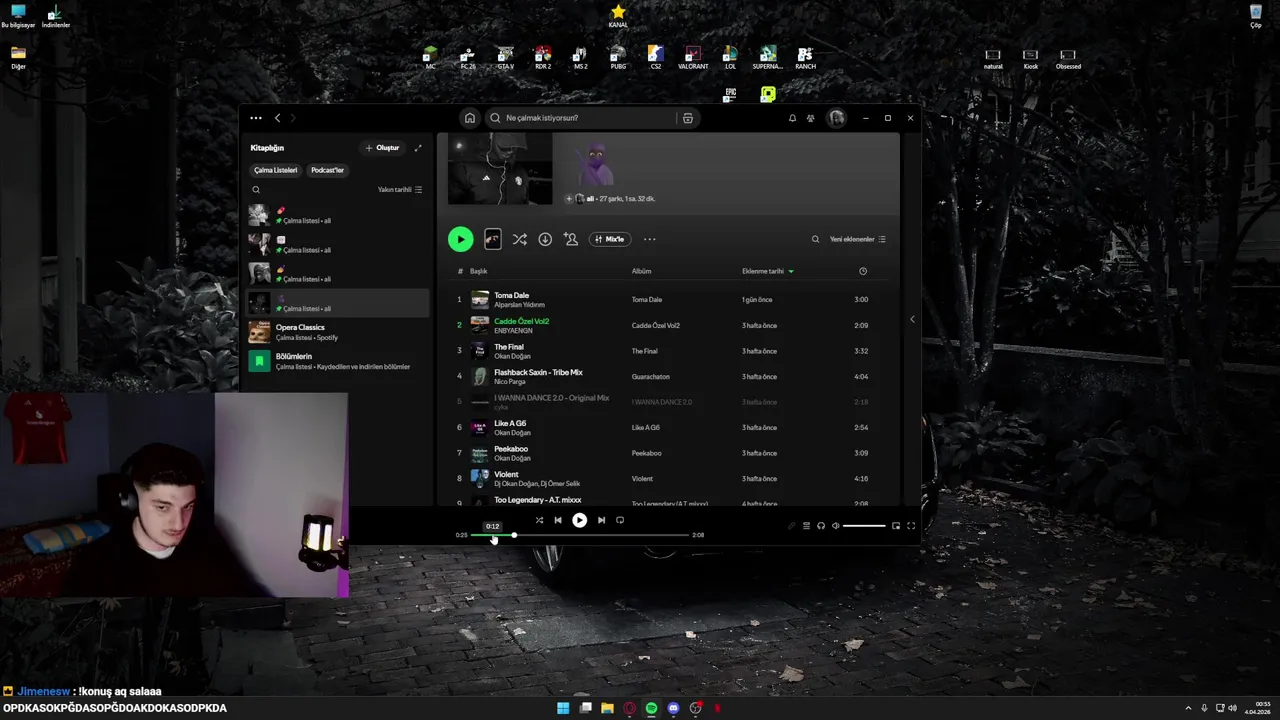Toggle repeat mode

(620, 520)
